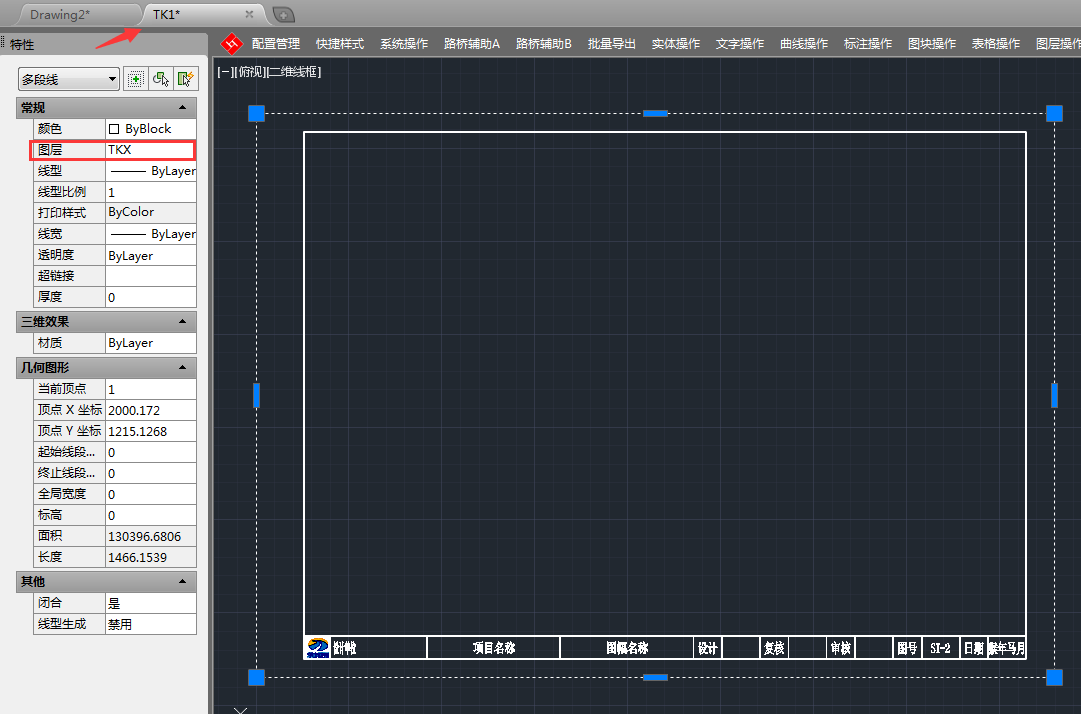
Task: Collapse the 常规 section
Action: click(x=182, y=108)
